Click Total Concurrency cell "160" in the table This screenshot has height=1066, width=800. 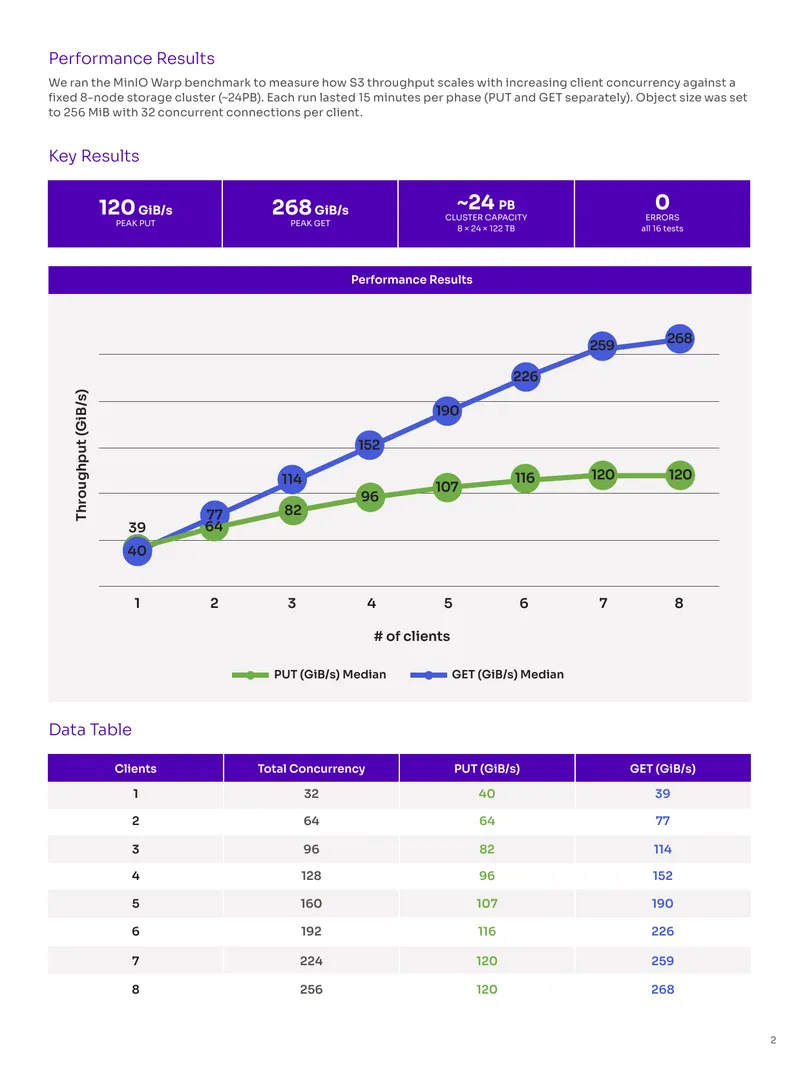click(311, 904)
